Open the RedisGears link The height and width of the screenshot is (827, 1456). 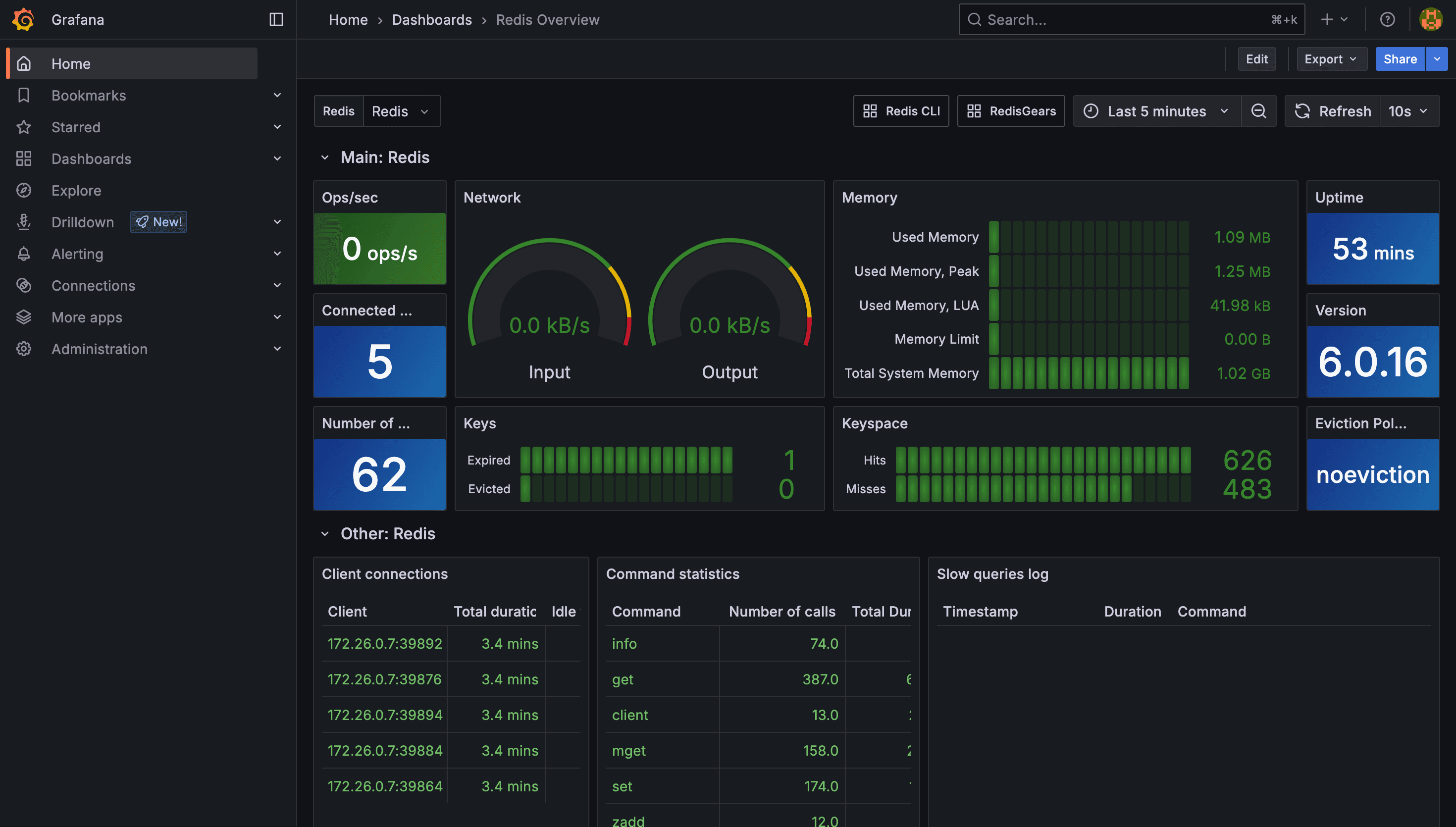click(x=1011, y=111)
